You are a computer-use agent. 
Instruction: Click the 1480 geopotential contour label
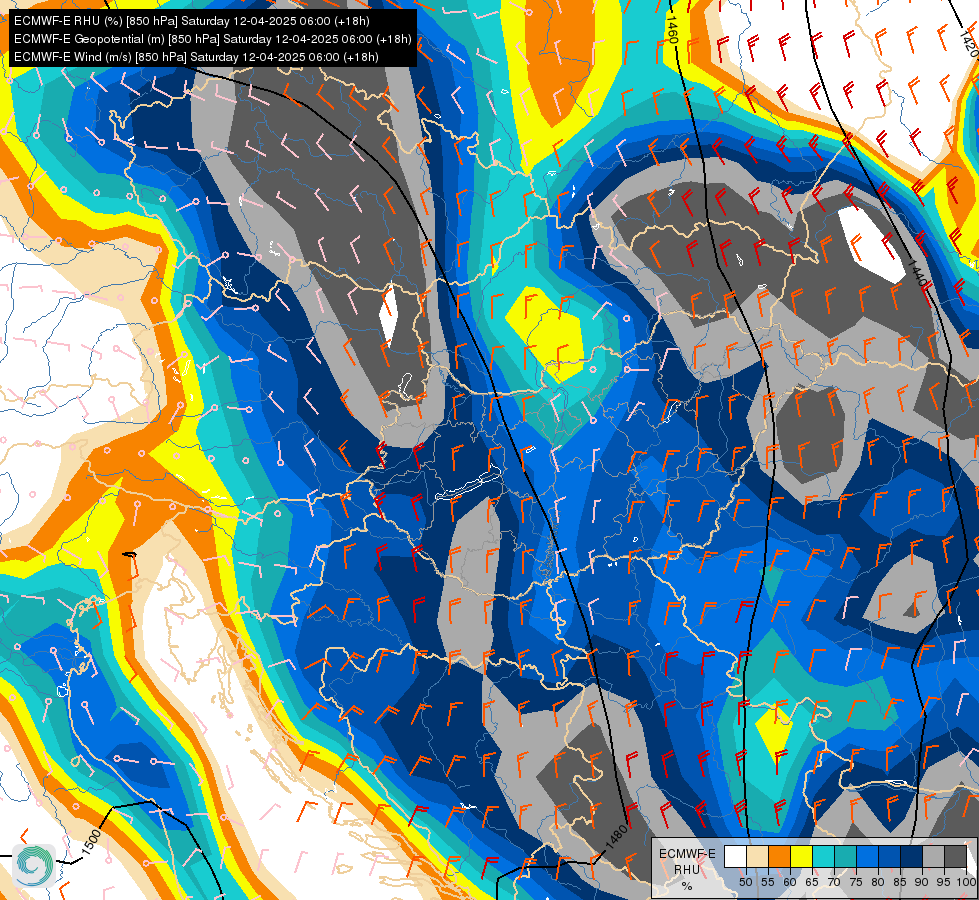616,836
